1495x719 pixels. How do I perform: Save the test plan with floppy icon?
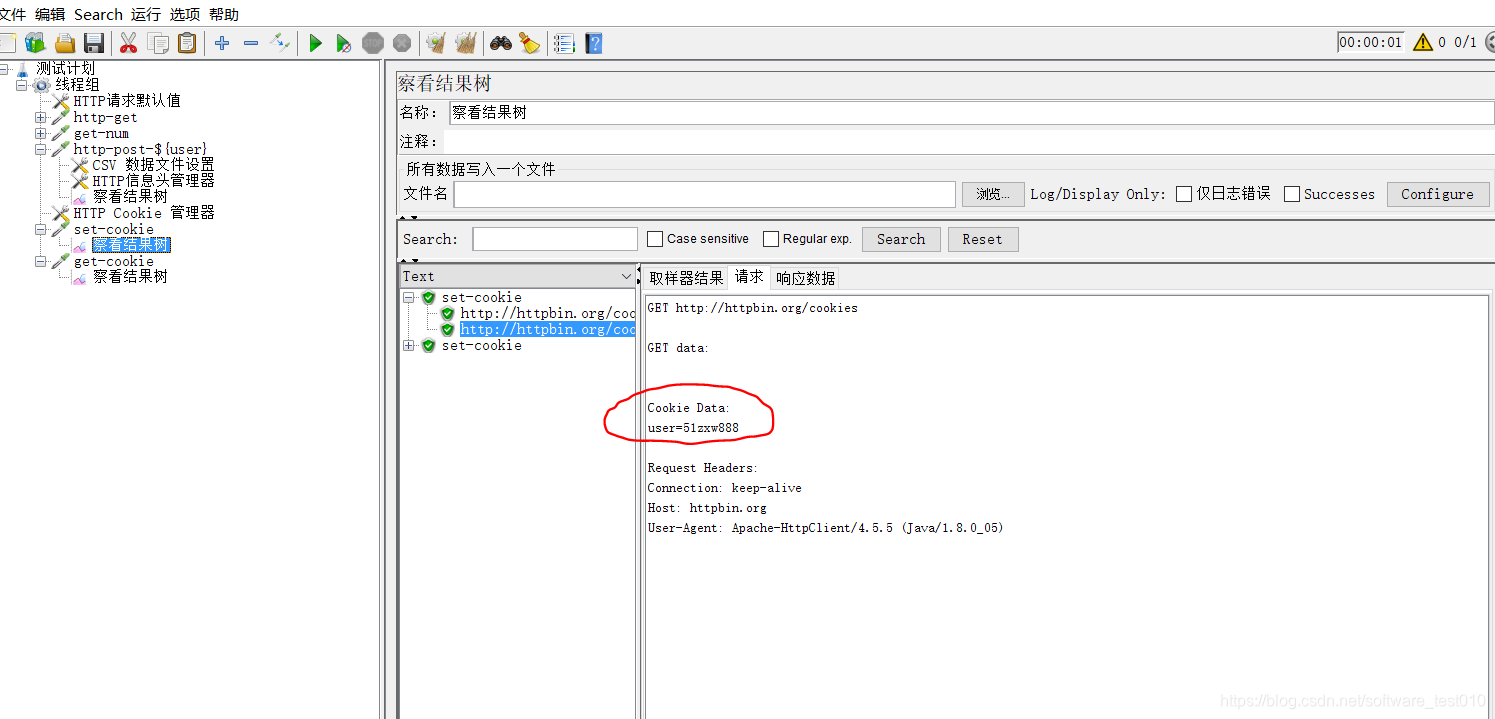click(x=94, y=43)
